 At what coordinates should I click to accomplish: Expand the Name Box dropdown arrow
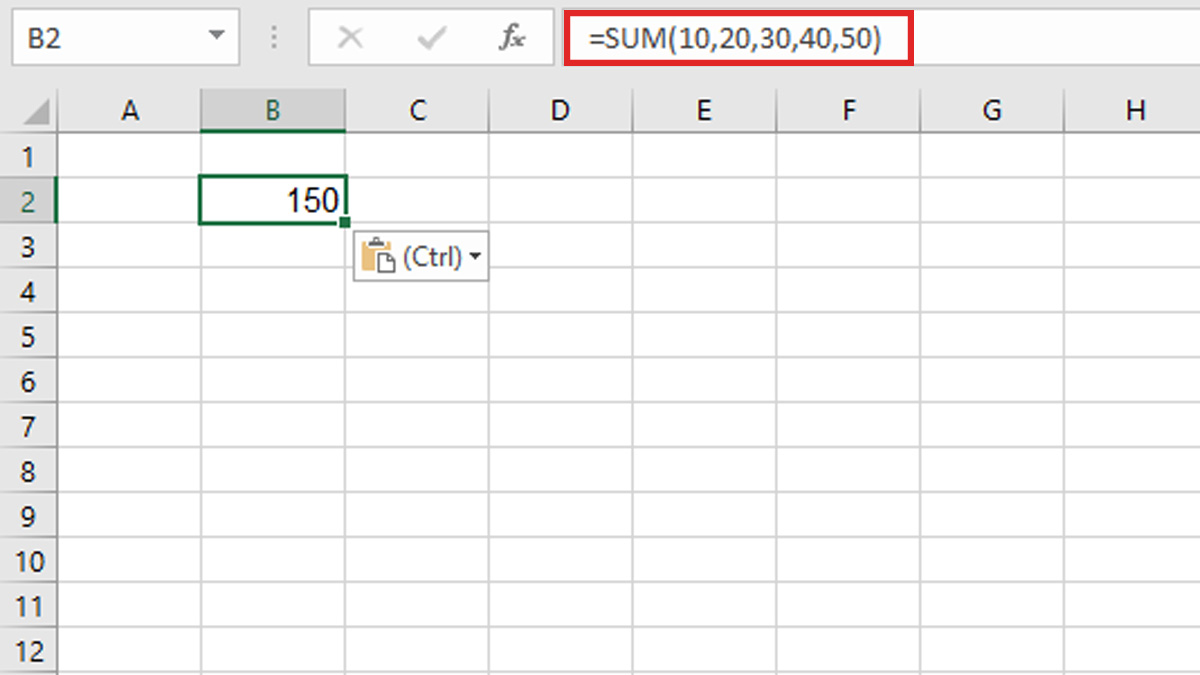click(216, 38)
